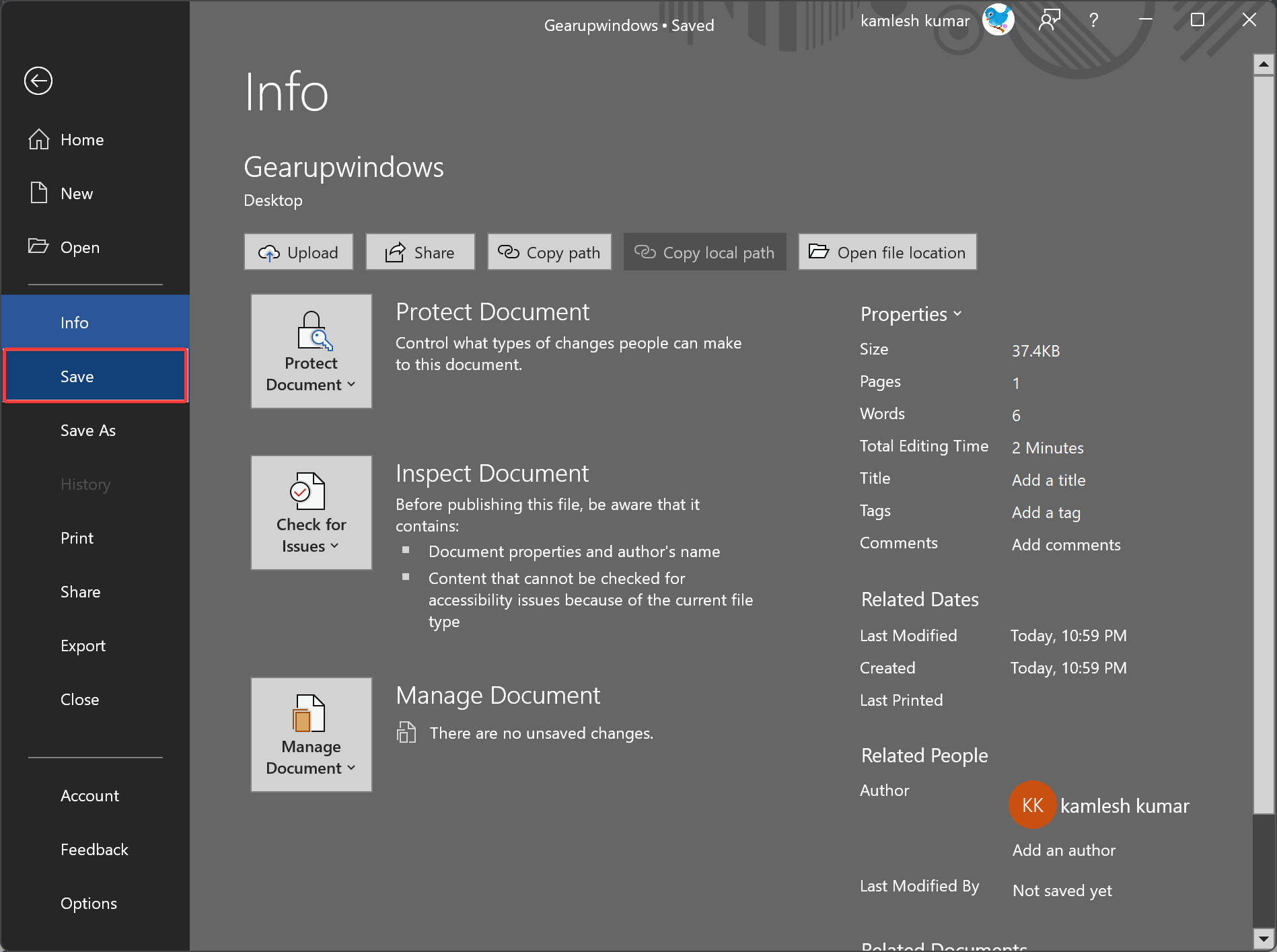Choose Save As in the sidebar
Viewport: 1277px width, 952px height.
pos(95,431)
